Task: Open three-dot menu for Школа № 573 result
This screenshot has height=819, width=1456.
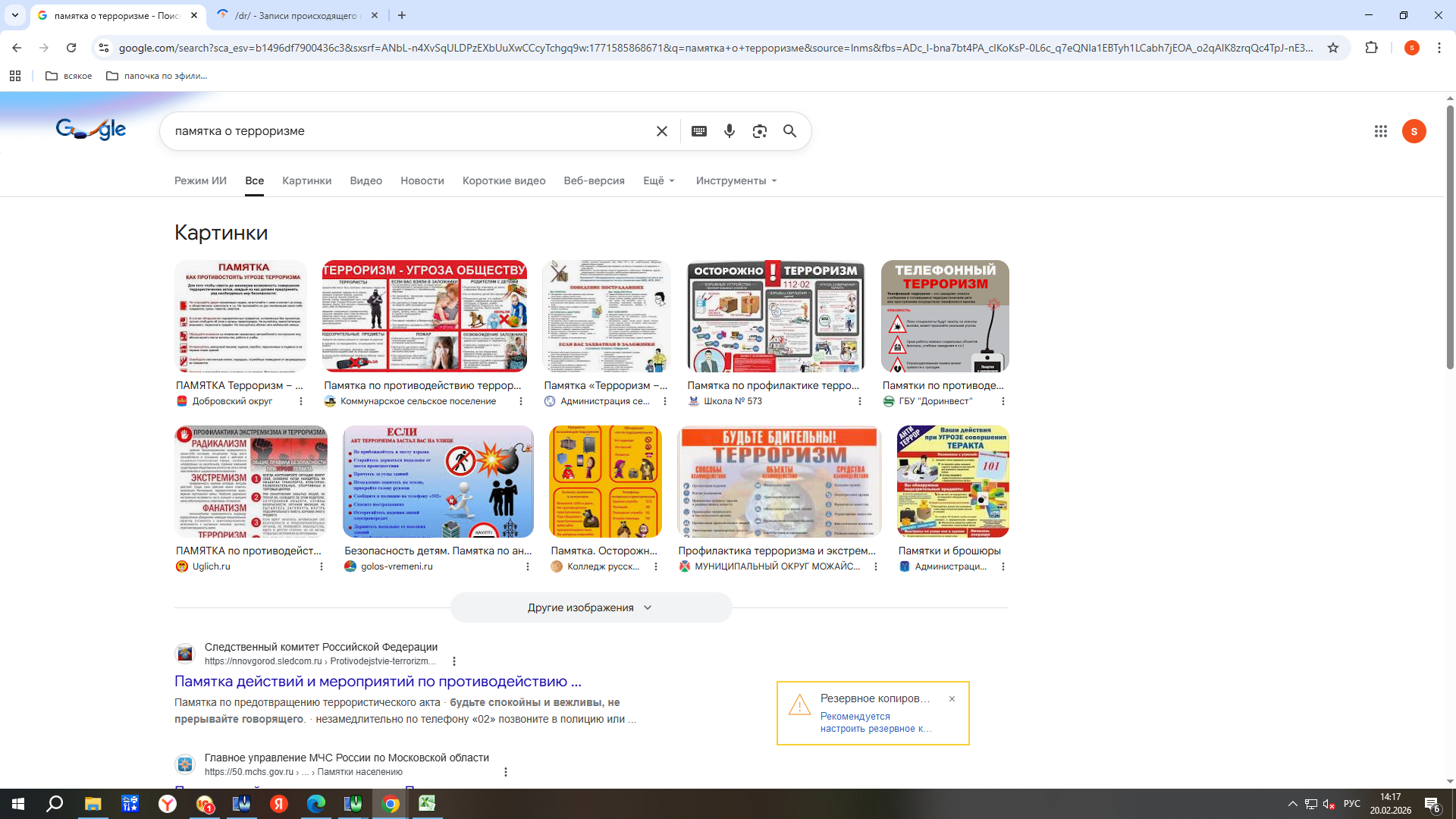Action: pyautogui.click(x=859, y=401)
